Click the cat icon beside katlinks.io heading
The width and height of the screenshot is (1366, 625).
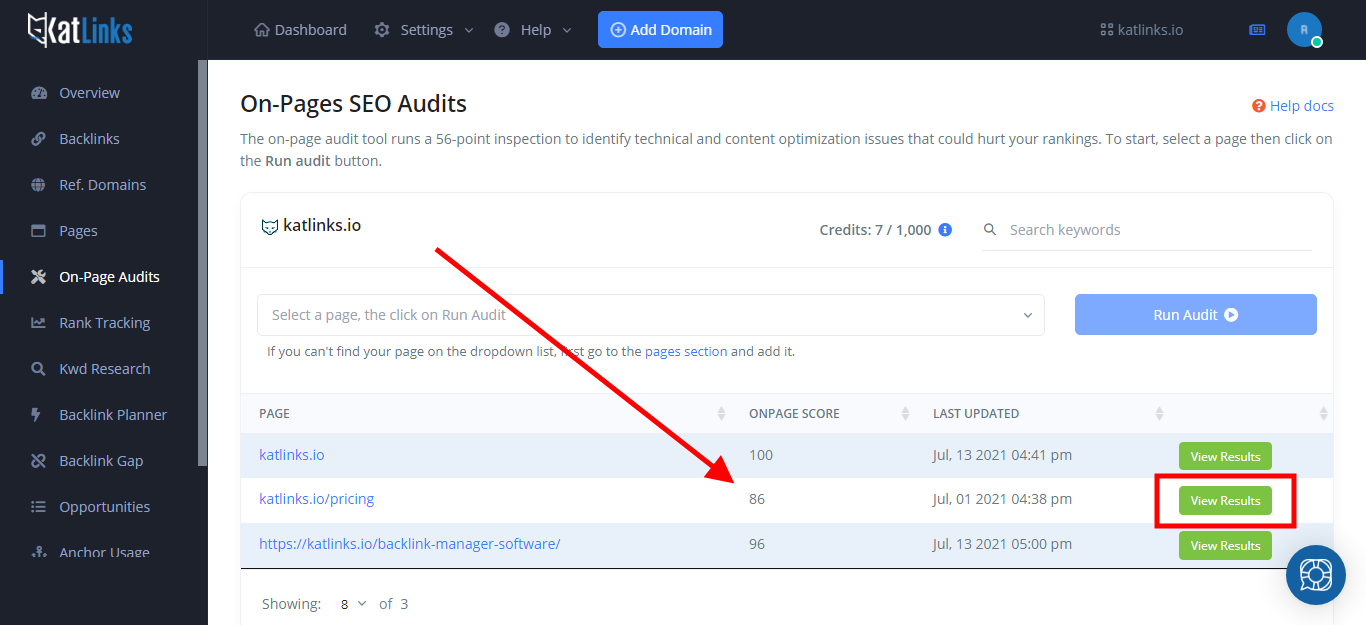pyautogui.click(x=269, y=227)
